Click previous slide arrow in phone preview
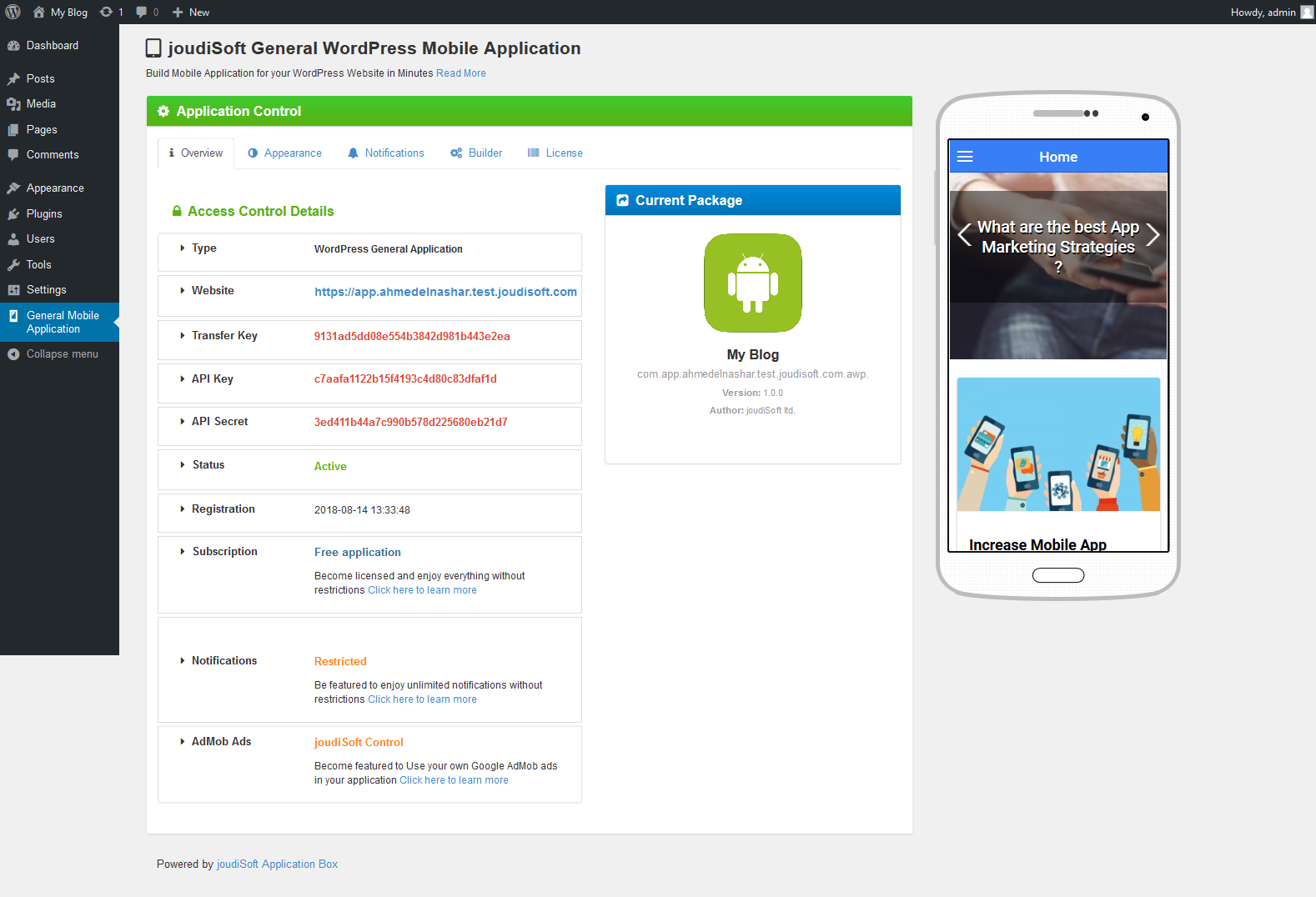 [x=964, y=235]
